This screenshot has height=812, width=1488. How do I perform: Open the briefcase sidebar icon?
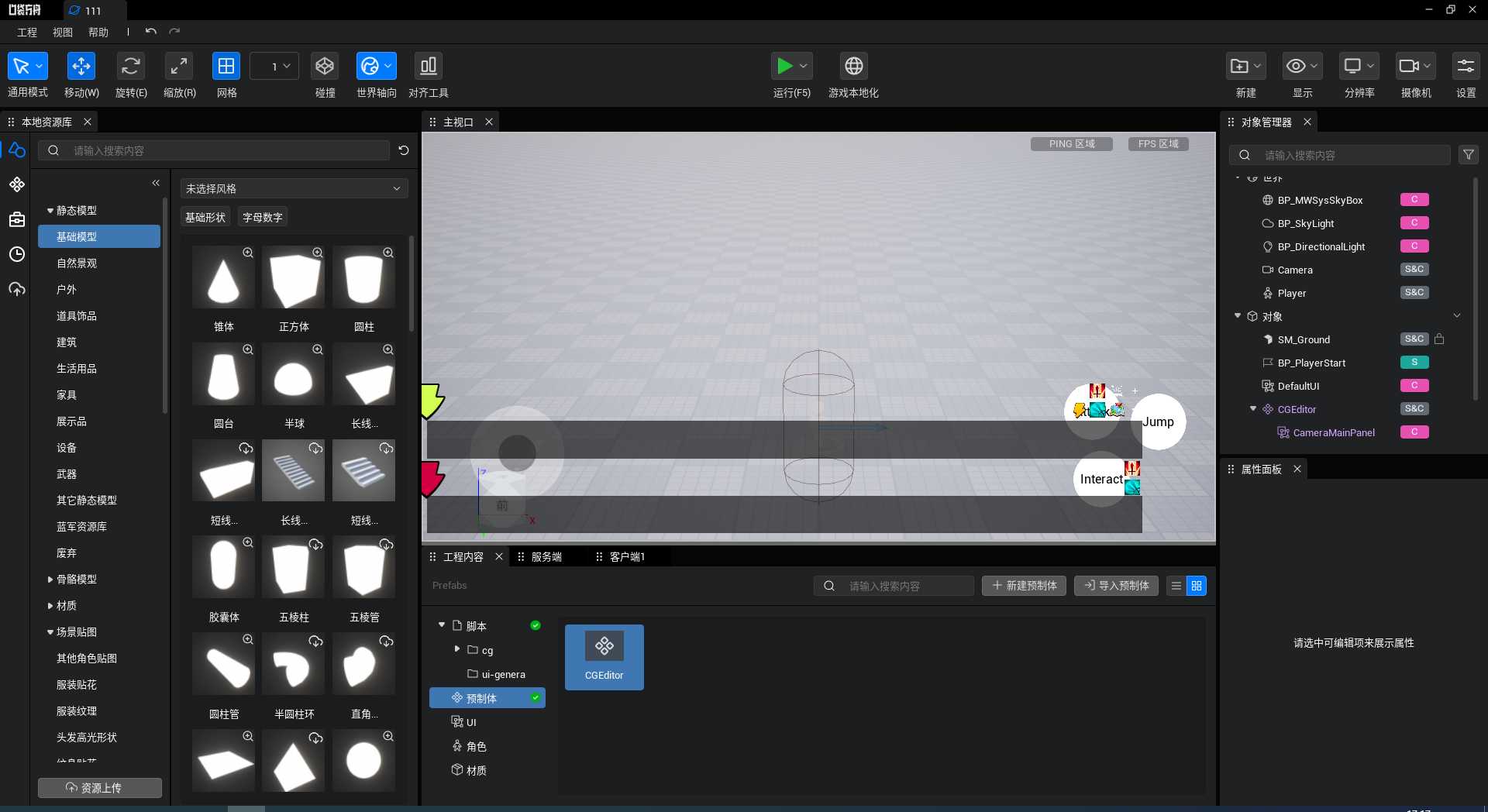(x=17, y=219)
